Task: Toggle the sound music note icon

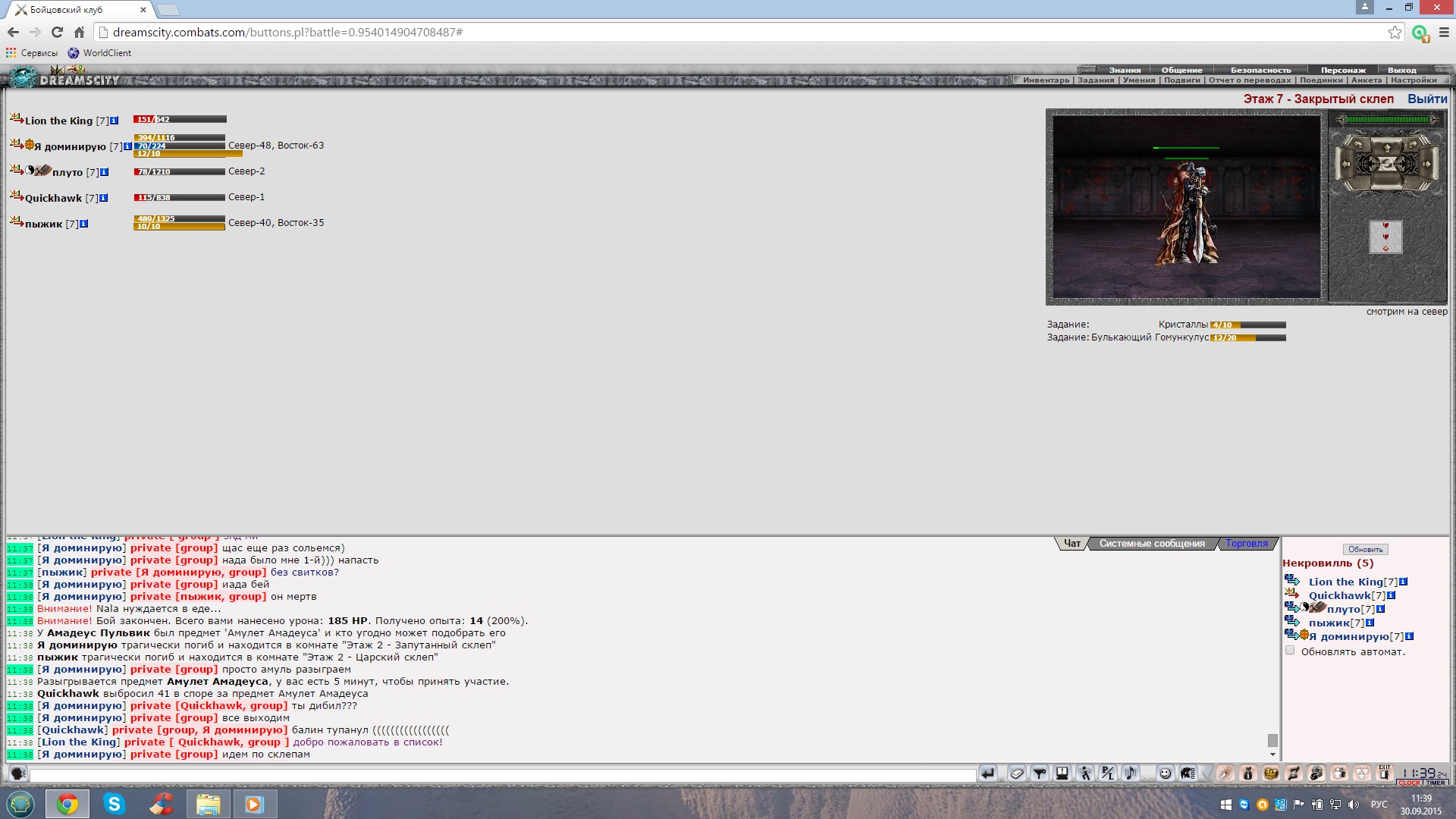Action: 1130,773
